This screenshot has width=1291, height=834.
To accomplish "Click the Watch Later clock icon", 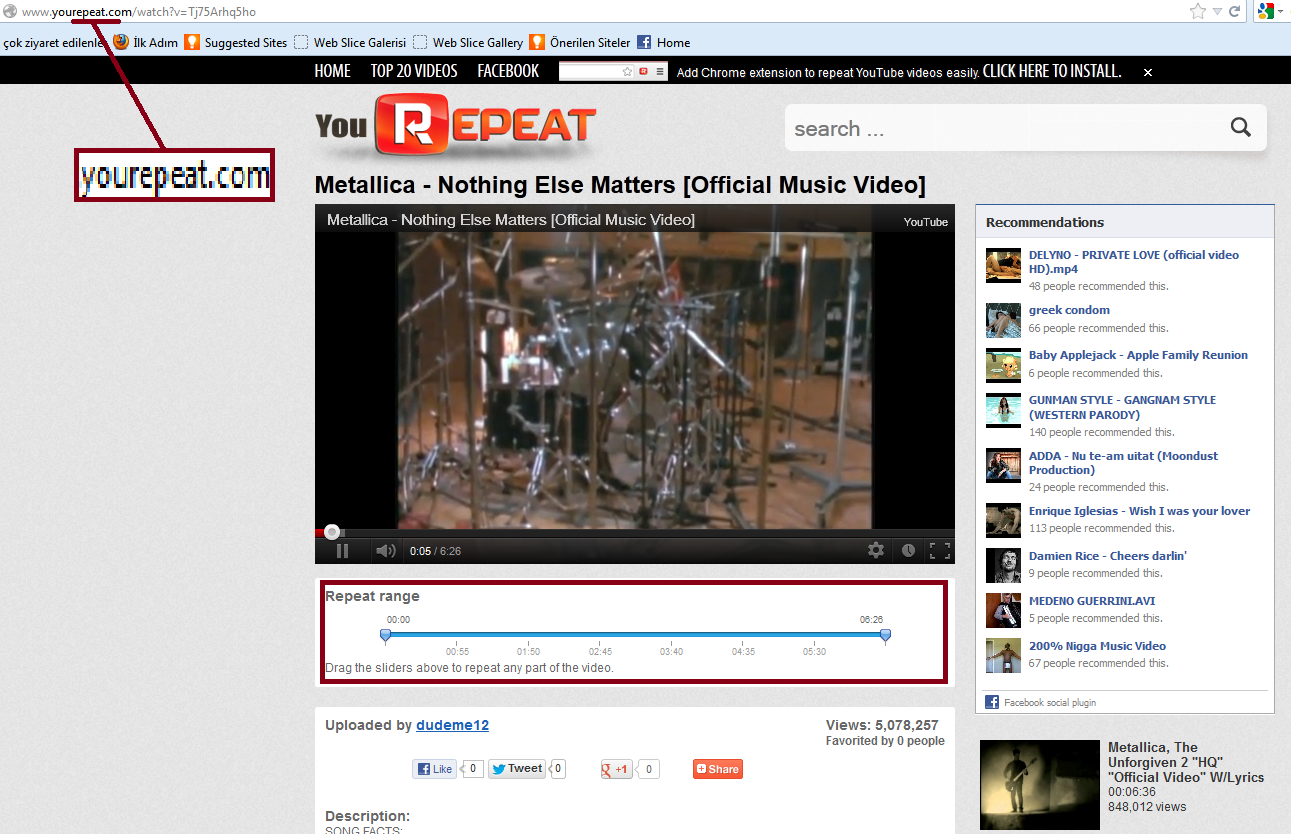I will click(908, 550).
